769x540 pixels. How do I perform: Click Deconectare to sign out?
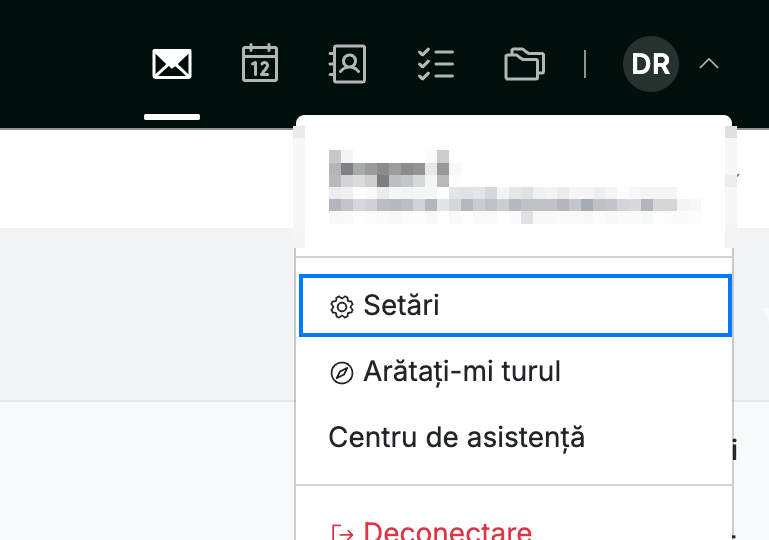click(447, 532)
